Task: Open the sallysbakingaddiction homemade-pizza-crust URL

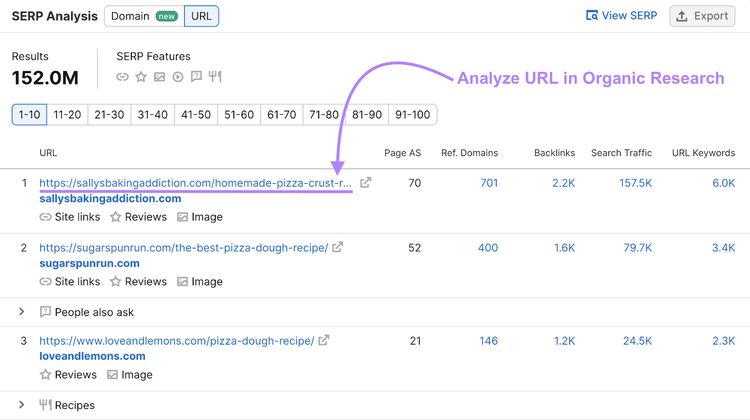Action: click(195, 183)
